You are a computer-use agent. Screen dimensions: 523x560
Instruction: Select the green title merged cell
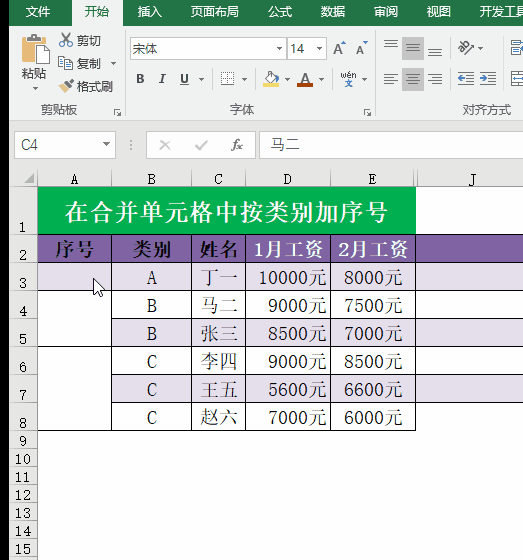[x=226, y=210]
